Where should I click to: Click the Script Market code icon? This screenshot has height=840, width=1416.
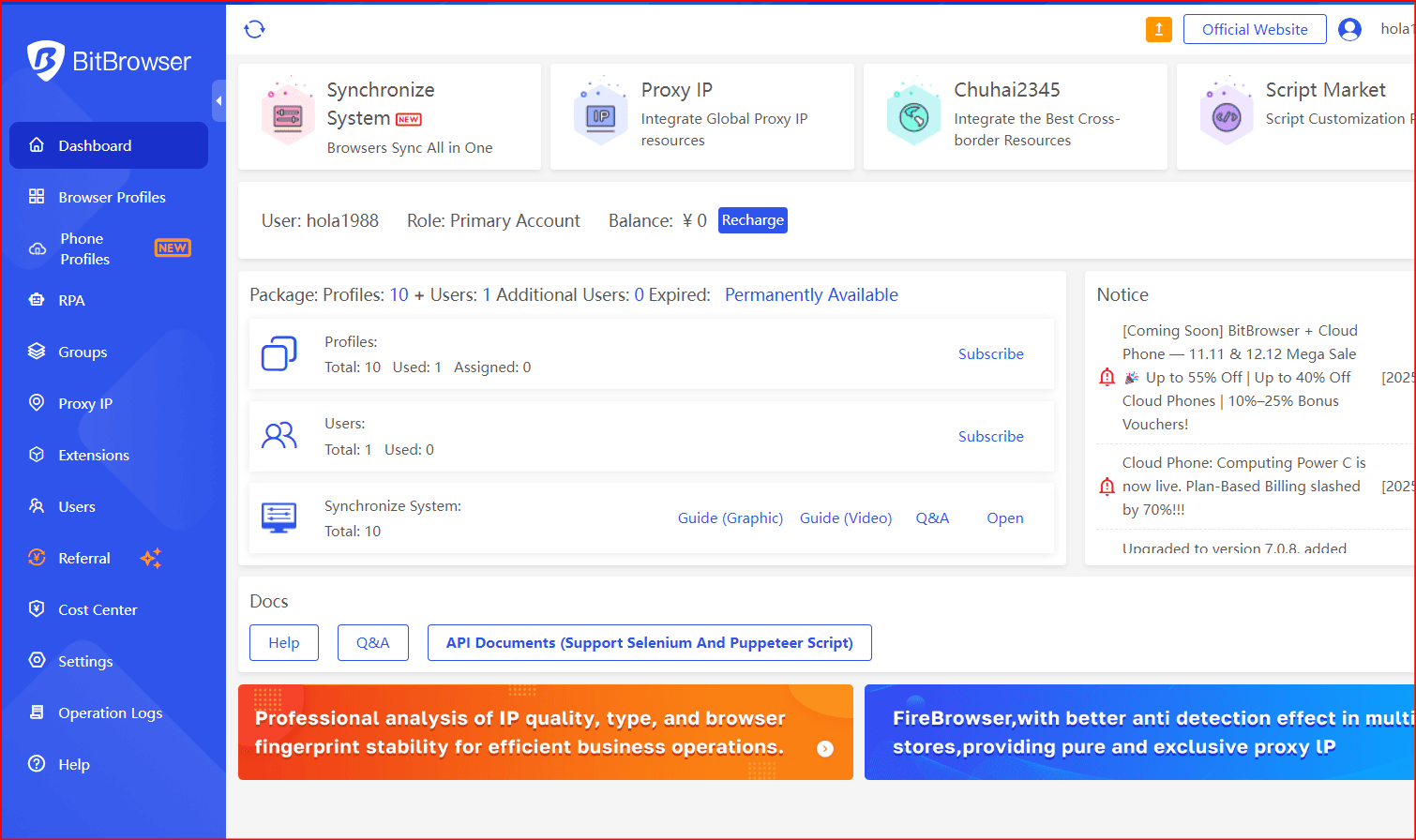tap(1227, 116)
